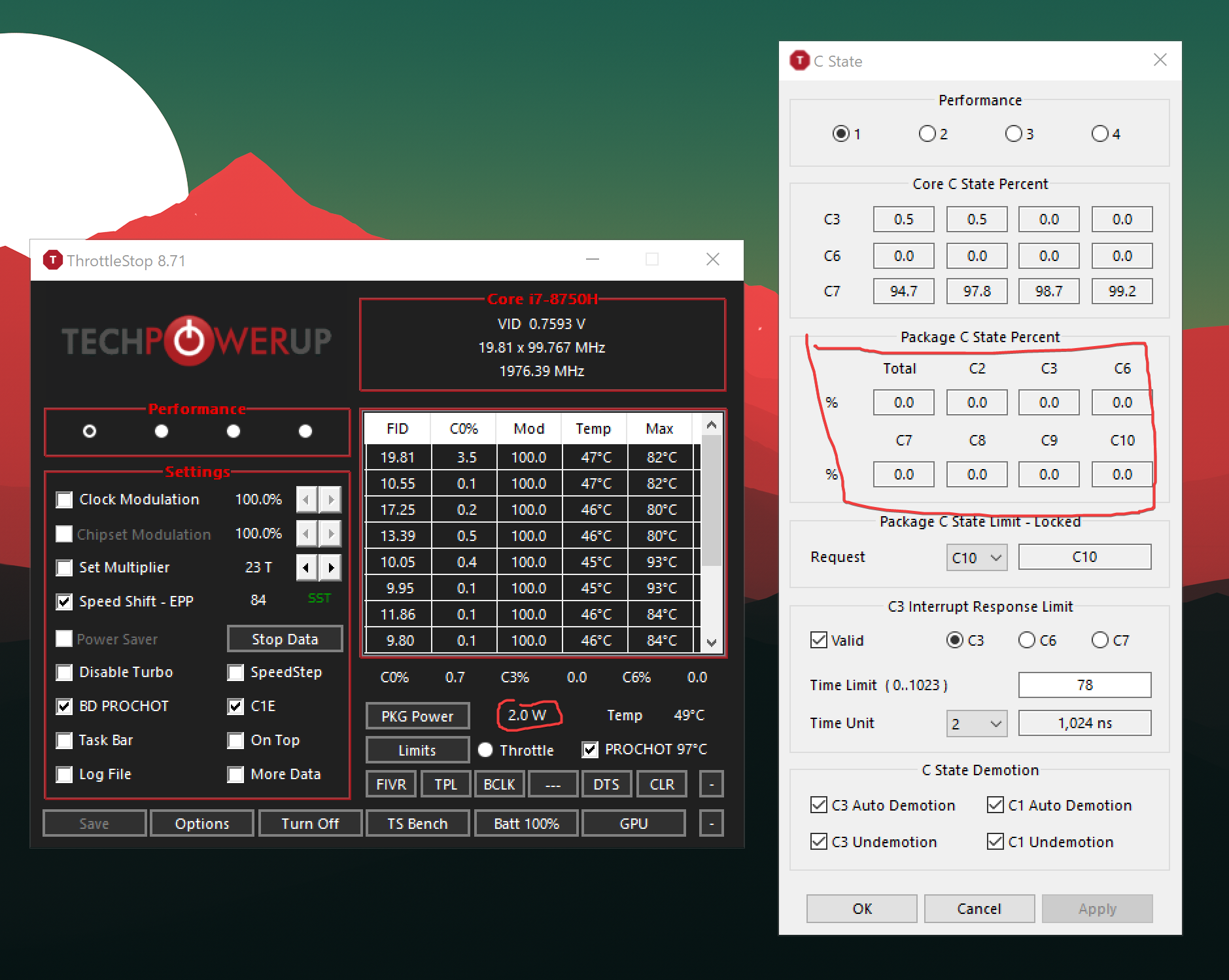Select second ThrottleStop performance profile

(162, 431)
